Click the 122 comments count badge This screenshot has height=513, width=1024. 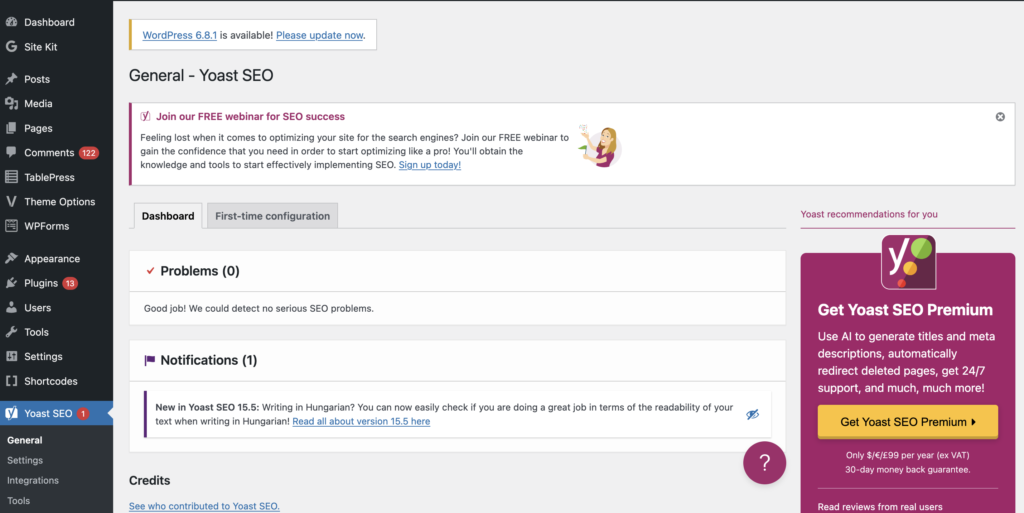click(x=89, y=153)
